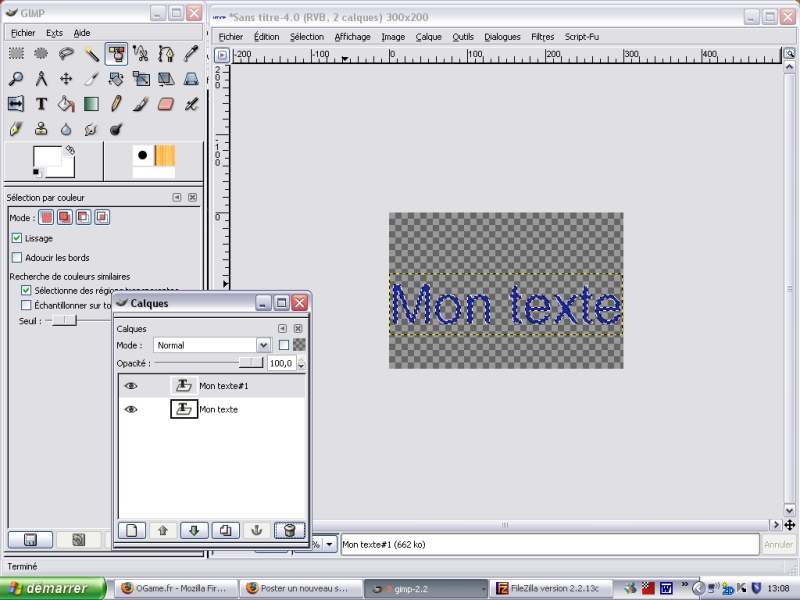Open the Édition menu
Viewport: 800px width, 600px height.
[266, 37]
